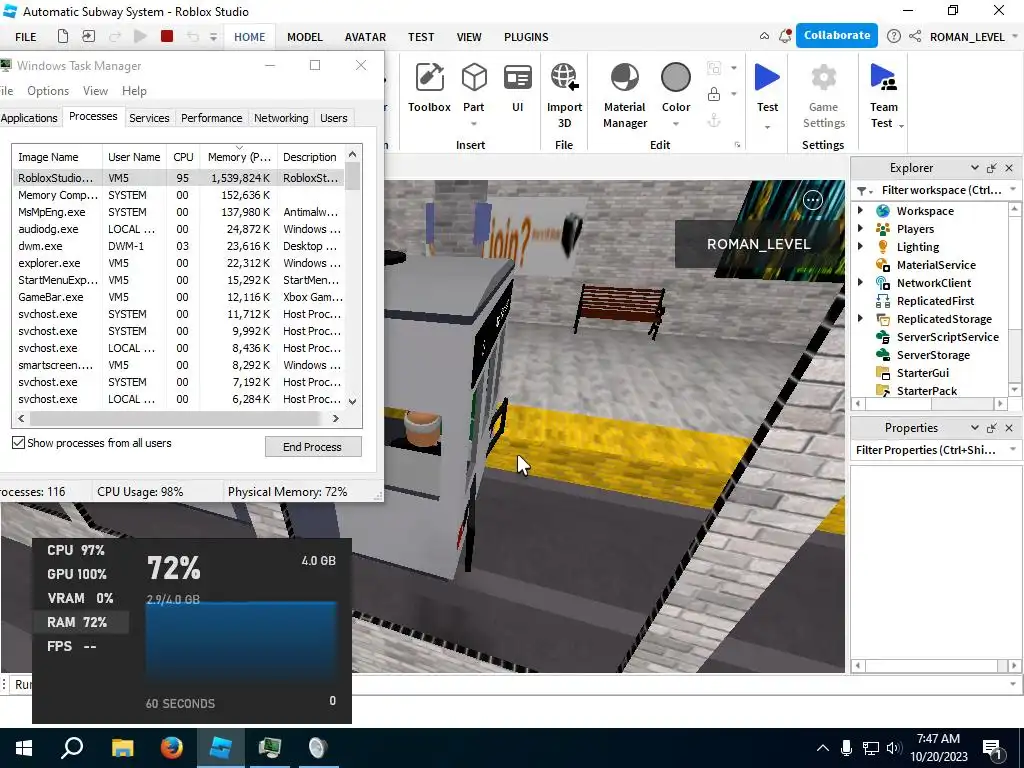The height and width of the screenshot is (768, 1024).
Task: Open Properties panel options chevron
Action: tap(974, 428)
